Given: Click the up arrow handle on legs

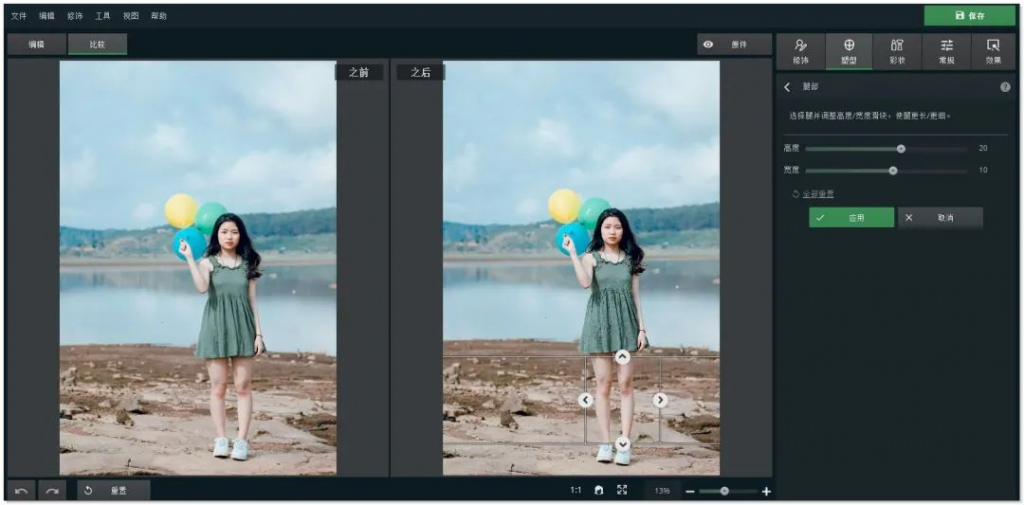Looking at the screenshot, I should [622, 356].
